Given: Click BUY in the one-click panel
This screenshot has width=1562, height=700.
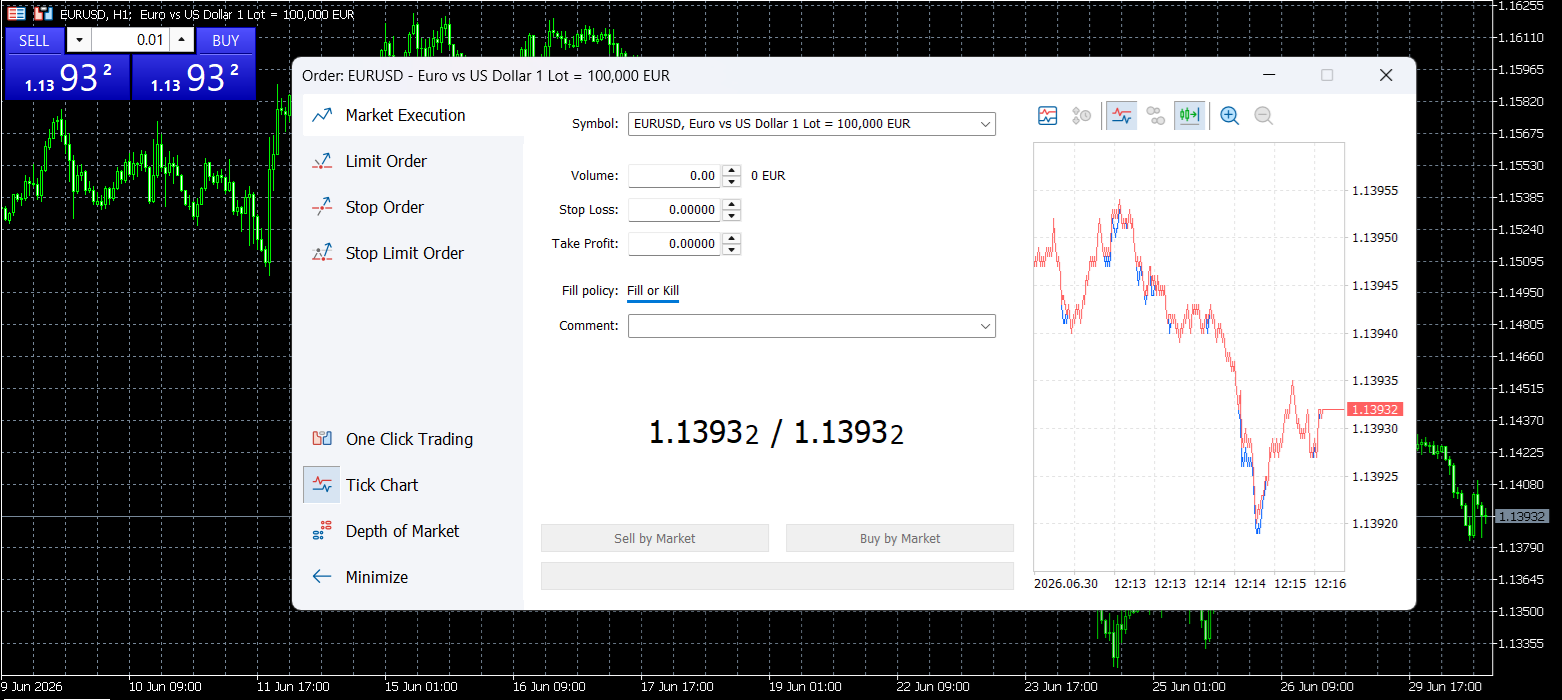Looking at the screenshot, I should pos(226,40).
